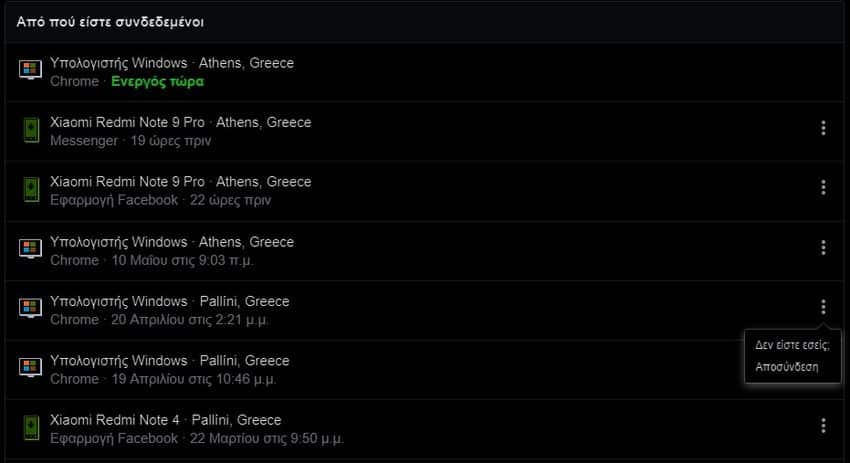
Task: Click 'Υπολογιστής Windows · Pallini' 20 Απριλίου text
Action: pos(169,301)
